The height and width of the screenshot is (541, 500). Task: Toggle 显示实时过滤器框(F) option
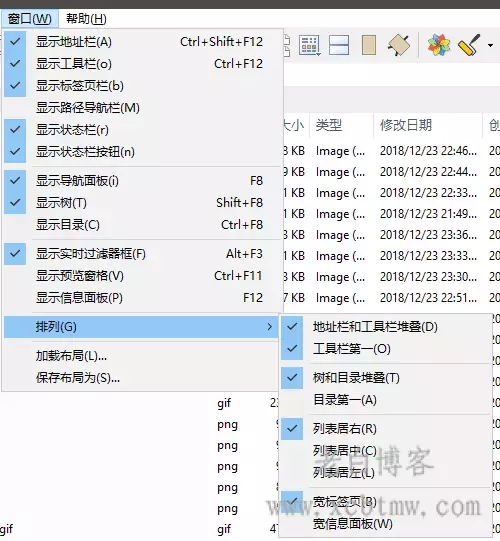pos(141,254)
